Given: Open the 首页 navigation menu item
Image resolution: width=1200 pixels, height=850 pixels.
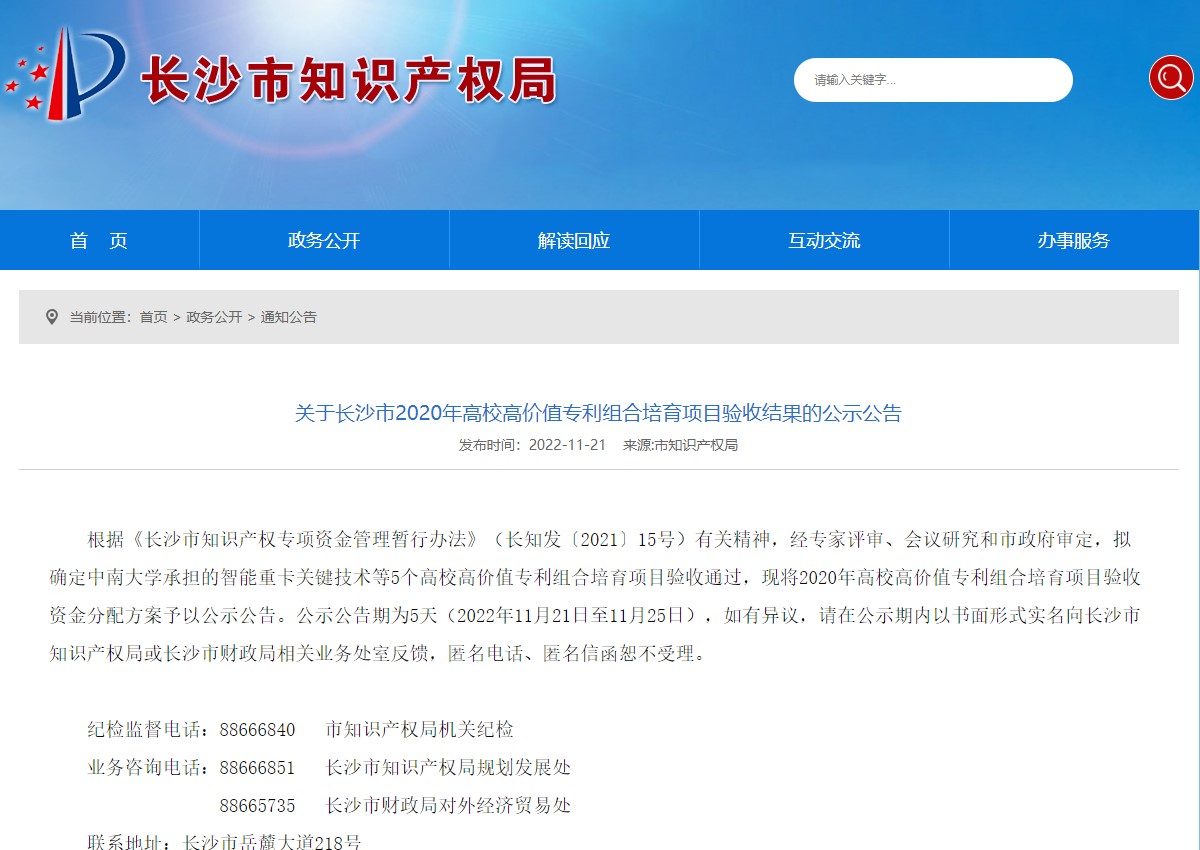Looking at the screenshot, I should coord(99,240).
